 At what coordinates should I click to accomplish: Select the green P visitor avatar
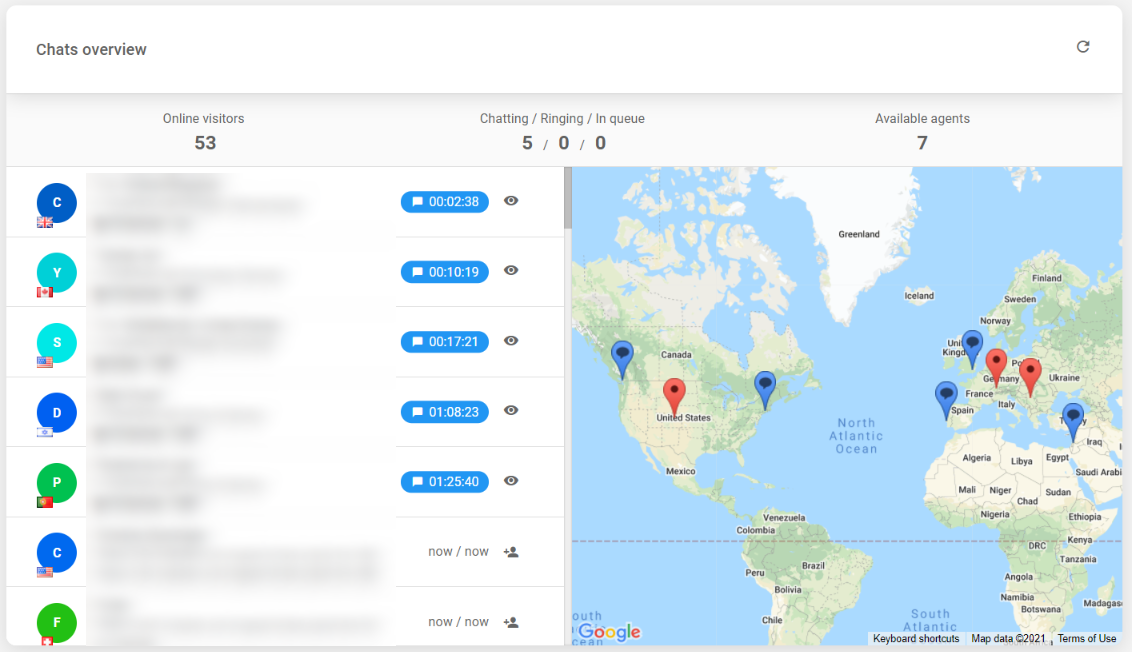pyautogui.click(x=57, y=482)
